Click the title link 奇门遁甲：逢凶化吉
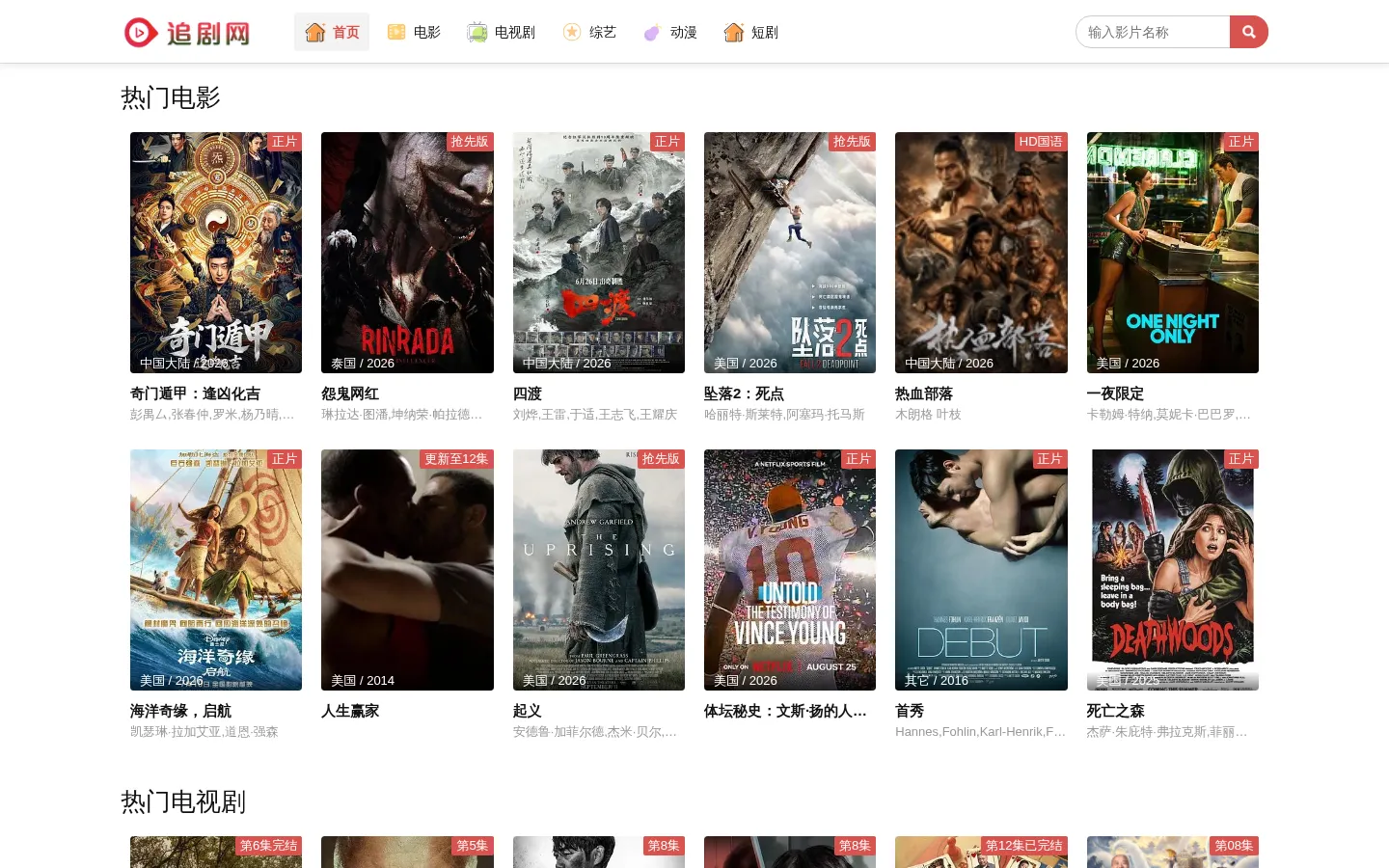Viewport: 1389px width, 868px height. click(195, 393)
